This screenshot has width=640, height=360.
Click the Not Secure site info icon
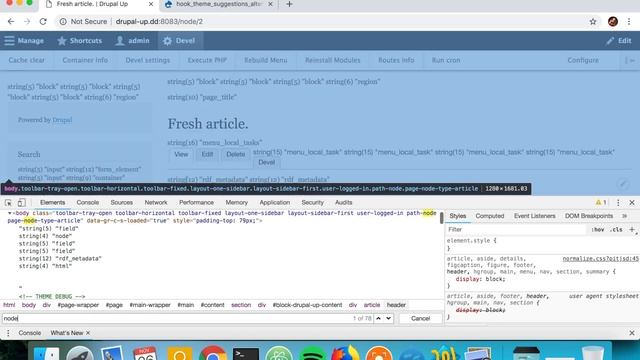(x=63, y=22)
